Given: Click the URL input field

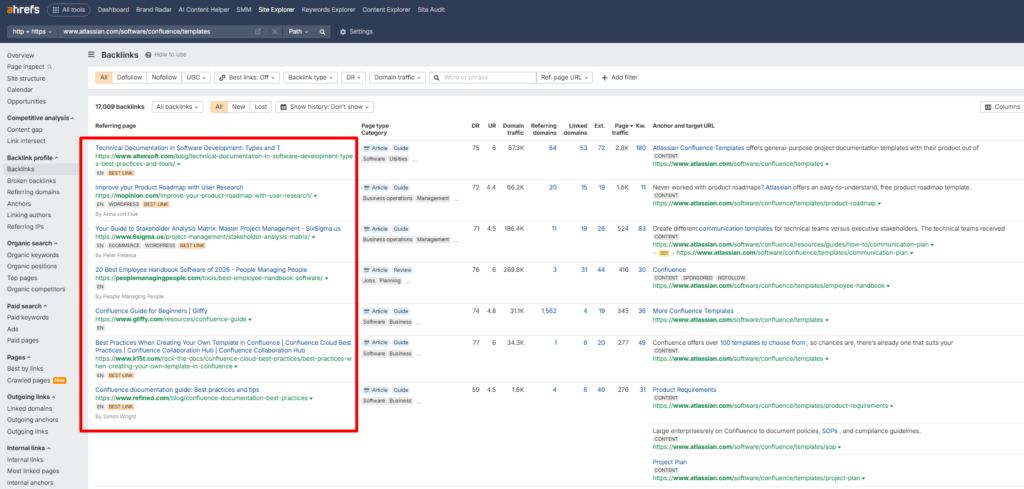Looking at the screenshot, I should [154, 31].
